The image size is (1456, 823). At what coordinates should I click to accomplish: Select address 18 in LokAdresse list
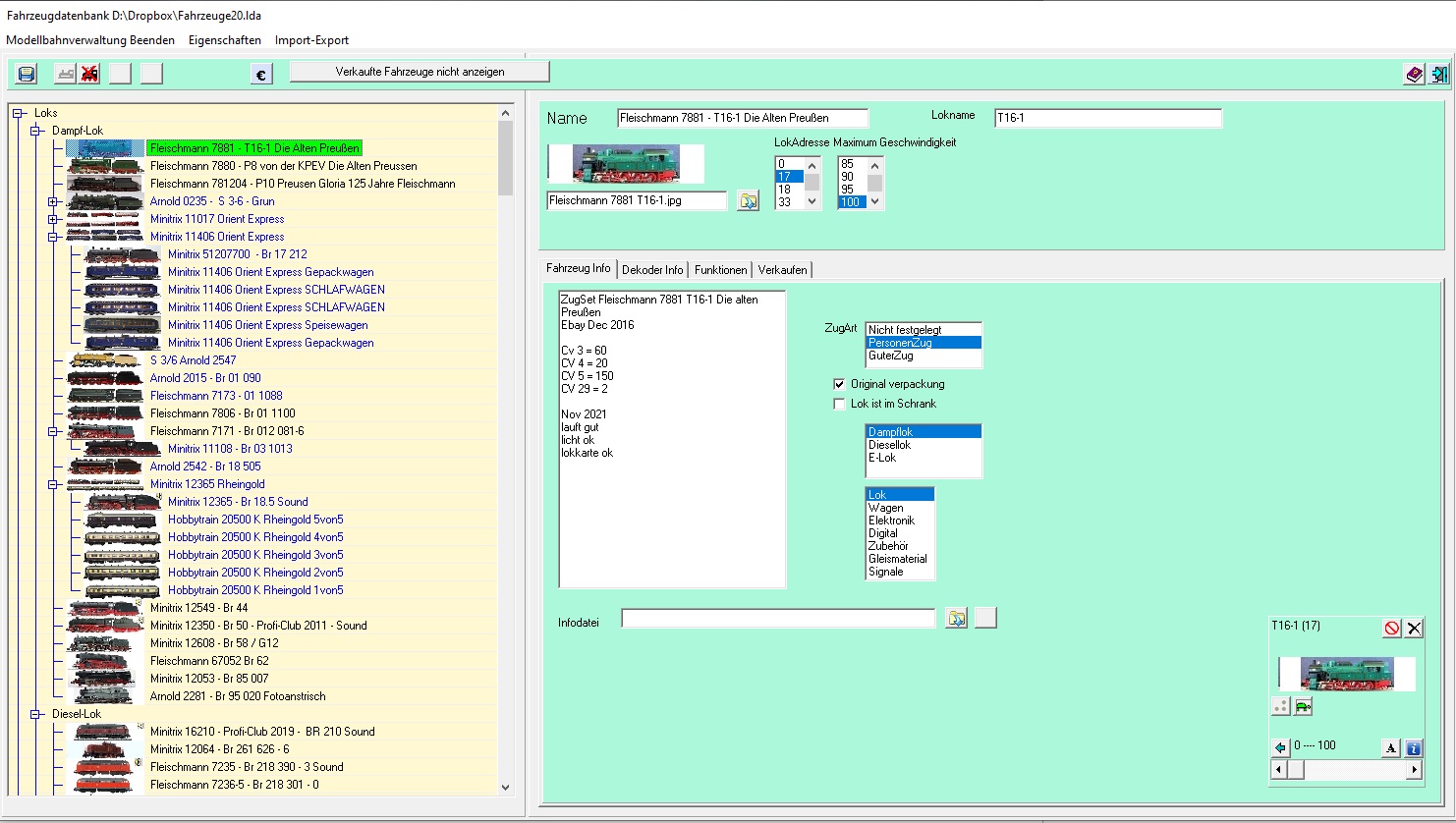coord(790,190)
